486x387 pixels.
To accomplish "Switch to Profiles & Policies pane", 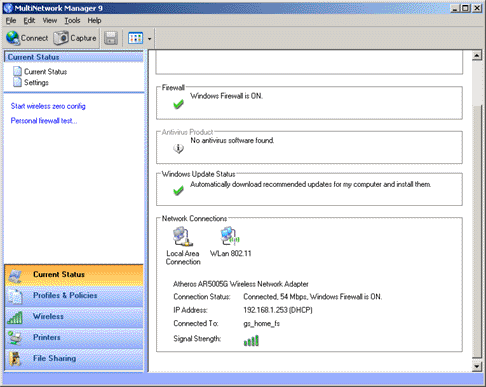I will pyautogui.click(x=74, y=296).
